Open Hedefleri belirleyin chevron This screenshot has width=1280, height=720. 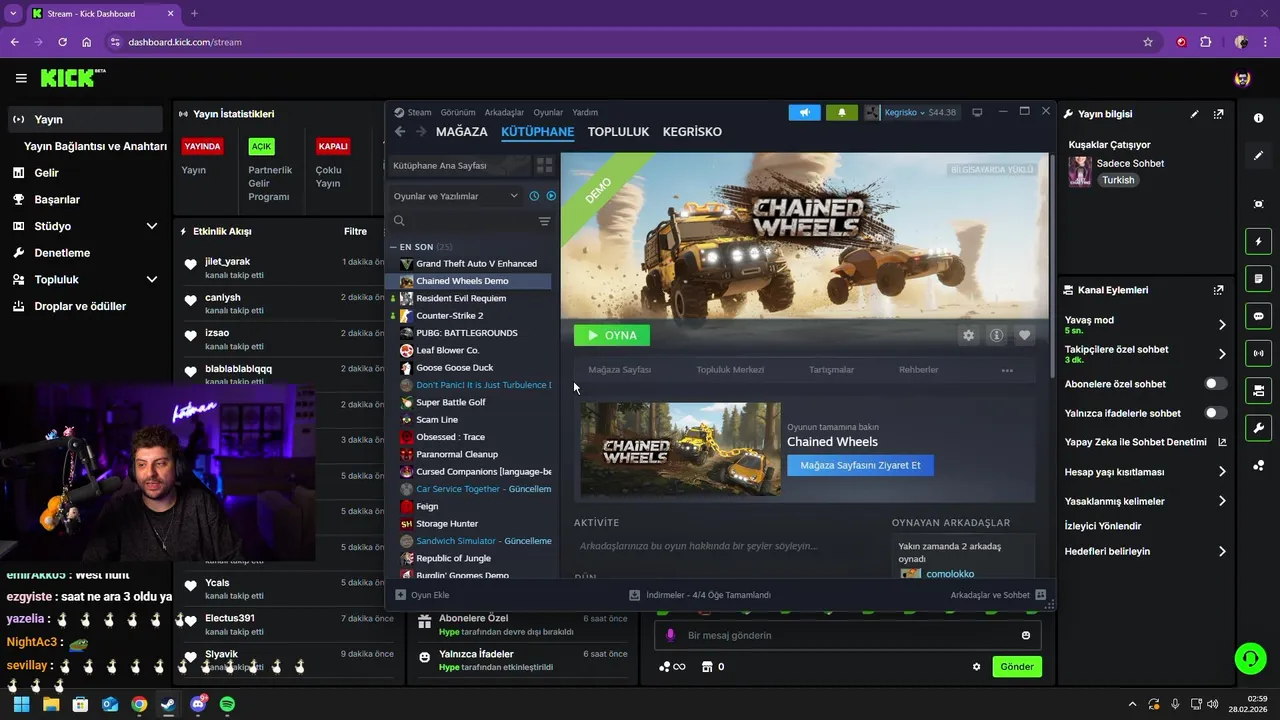[x=1222, y=551]
